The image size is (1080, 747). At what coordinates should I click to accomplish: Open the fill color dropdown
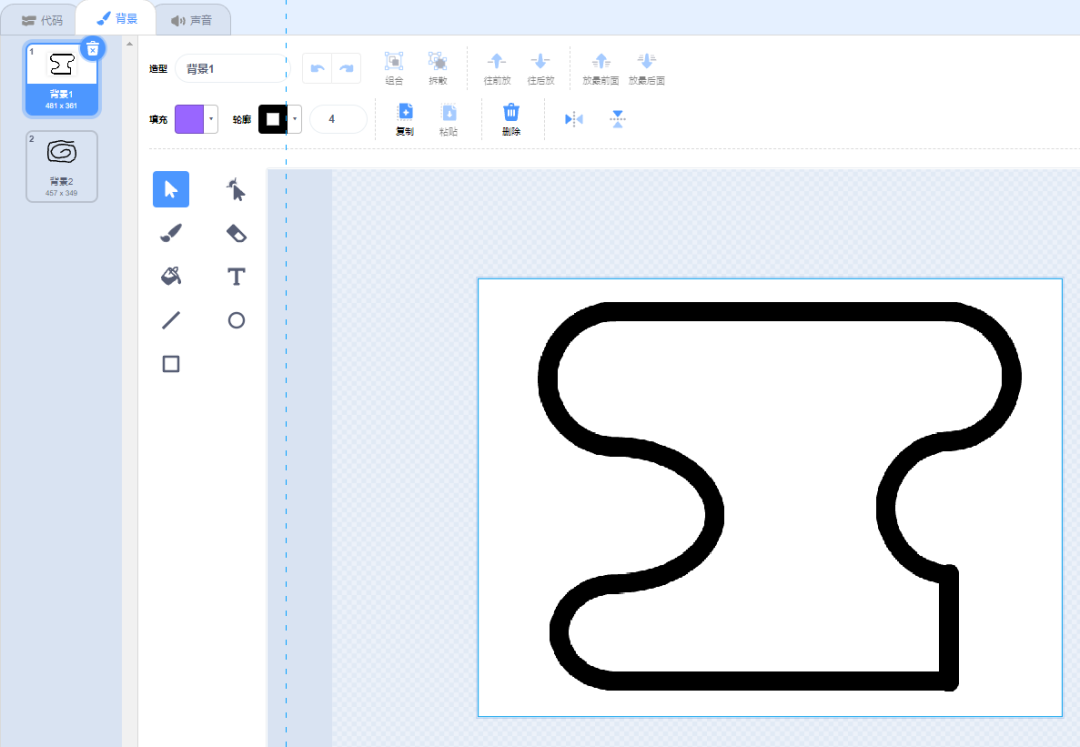(211, 119)
